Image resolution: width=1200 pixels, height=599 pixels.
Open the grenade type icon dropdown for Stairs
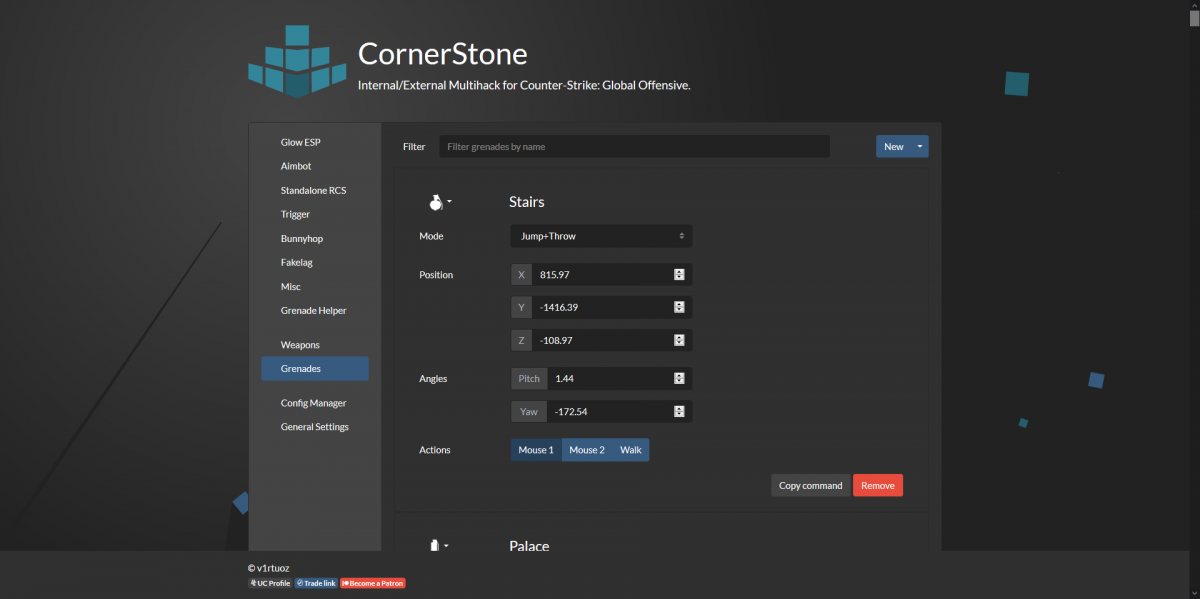coord(440,202)
